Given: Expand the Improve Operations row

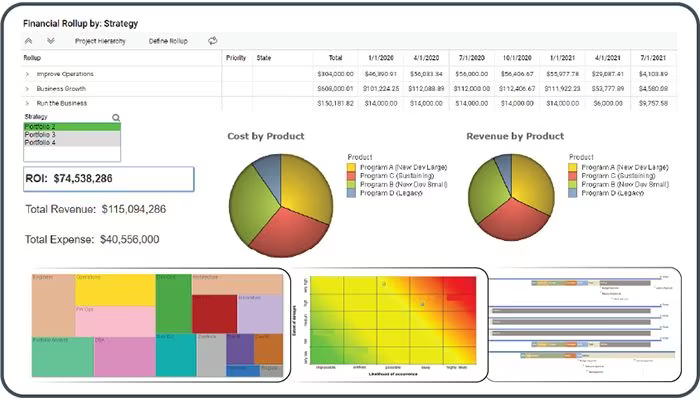Looking at the screenshot, I should 27,74.
